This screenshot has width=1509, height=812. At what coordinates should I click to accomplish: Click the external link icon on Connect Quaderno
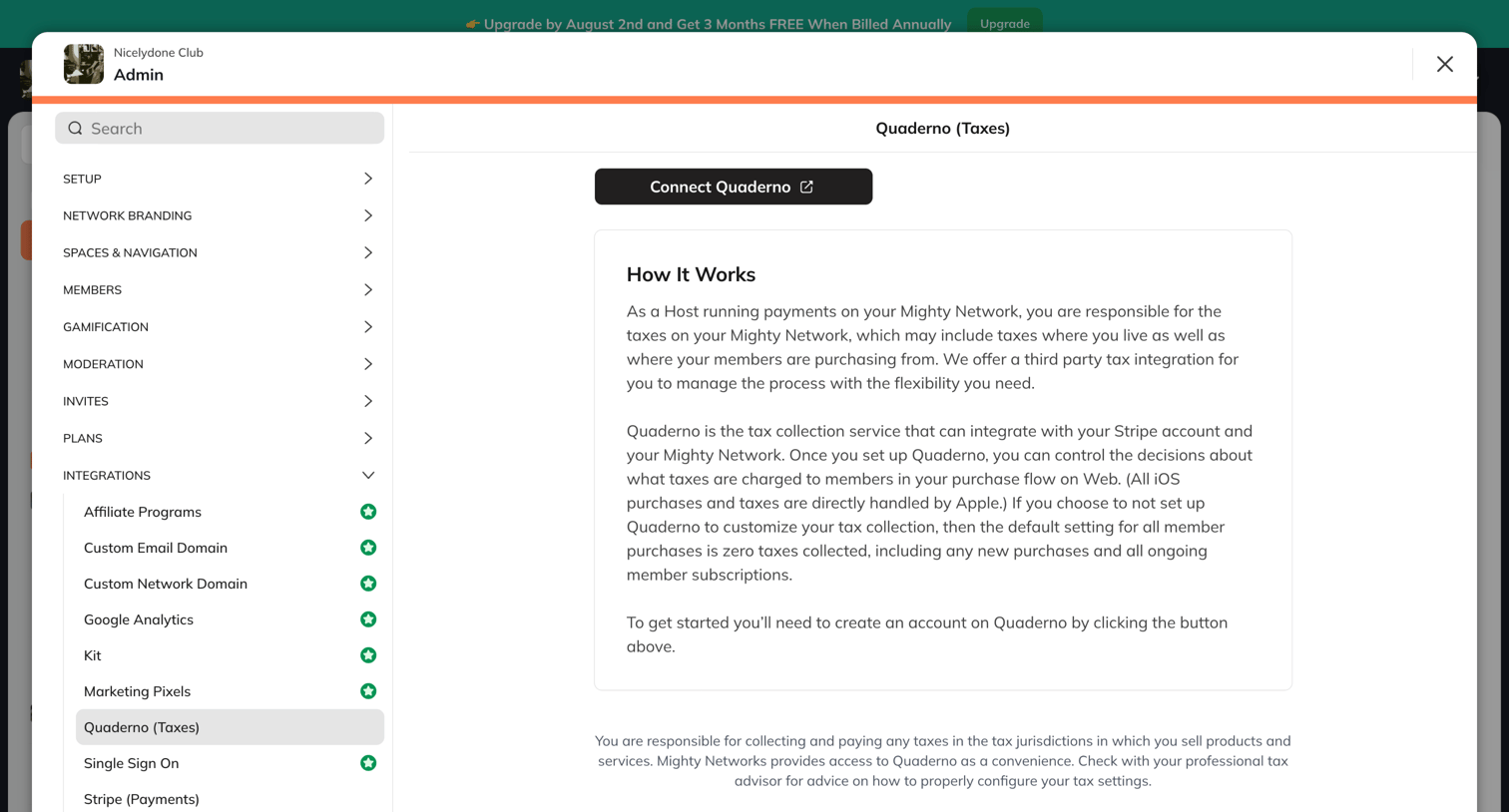click(806, 187)
